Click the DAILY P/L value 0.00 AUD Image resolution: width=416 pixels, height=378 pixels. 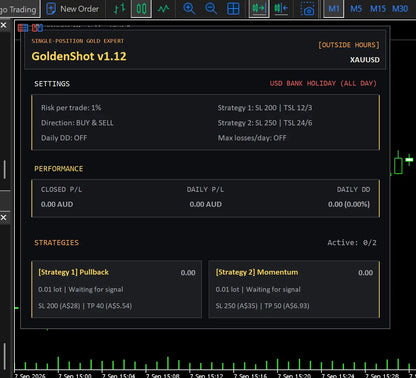(206, 204)
